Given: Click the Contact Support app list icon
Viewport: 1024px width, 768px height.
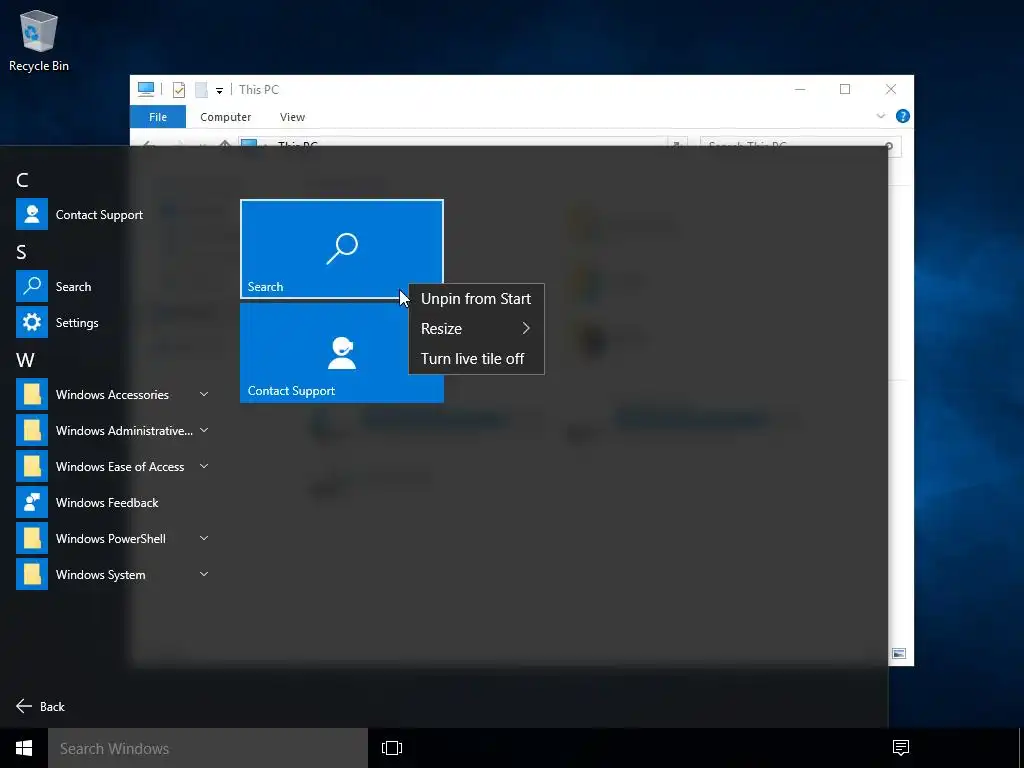Looking at the screenshot, I should pos(32,214).
